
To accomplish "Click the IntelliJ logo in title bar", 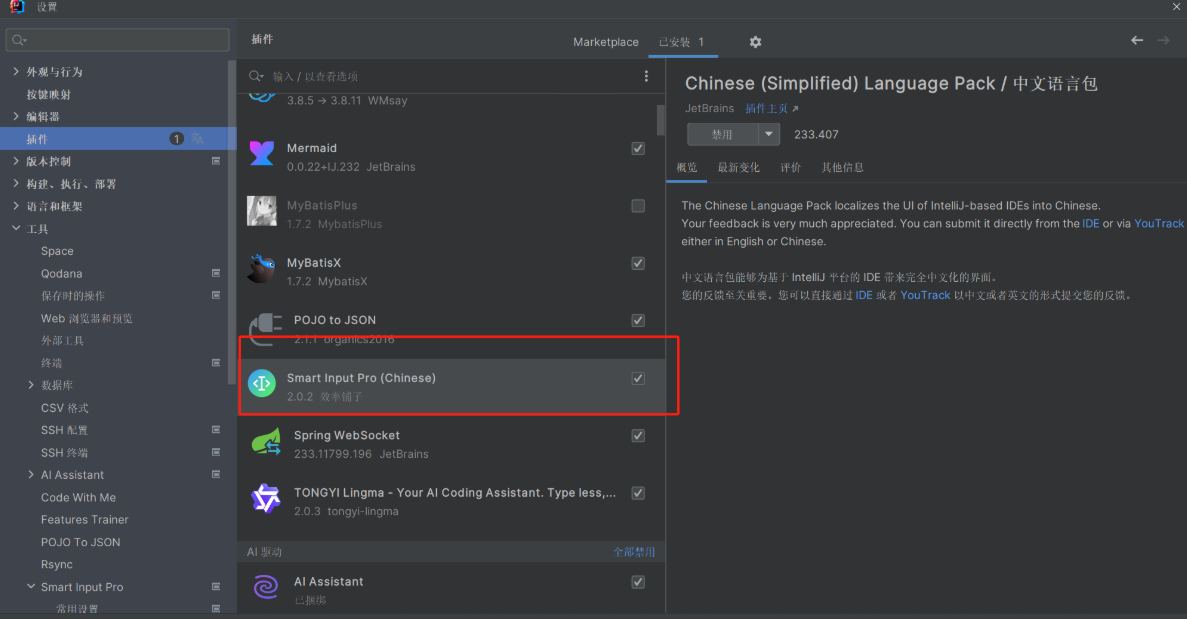I will 17,6.
